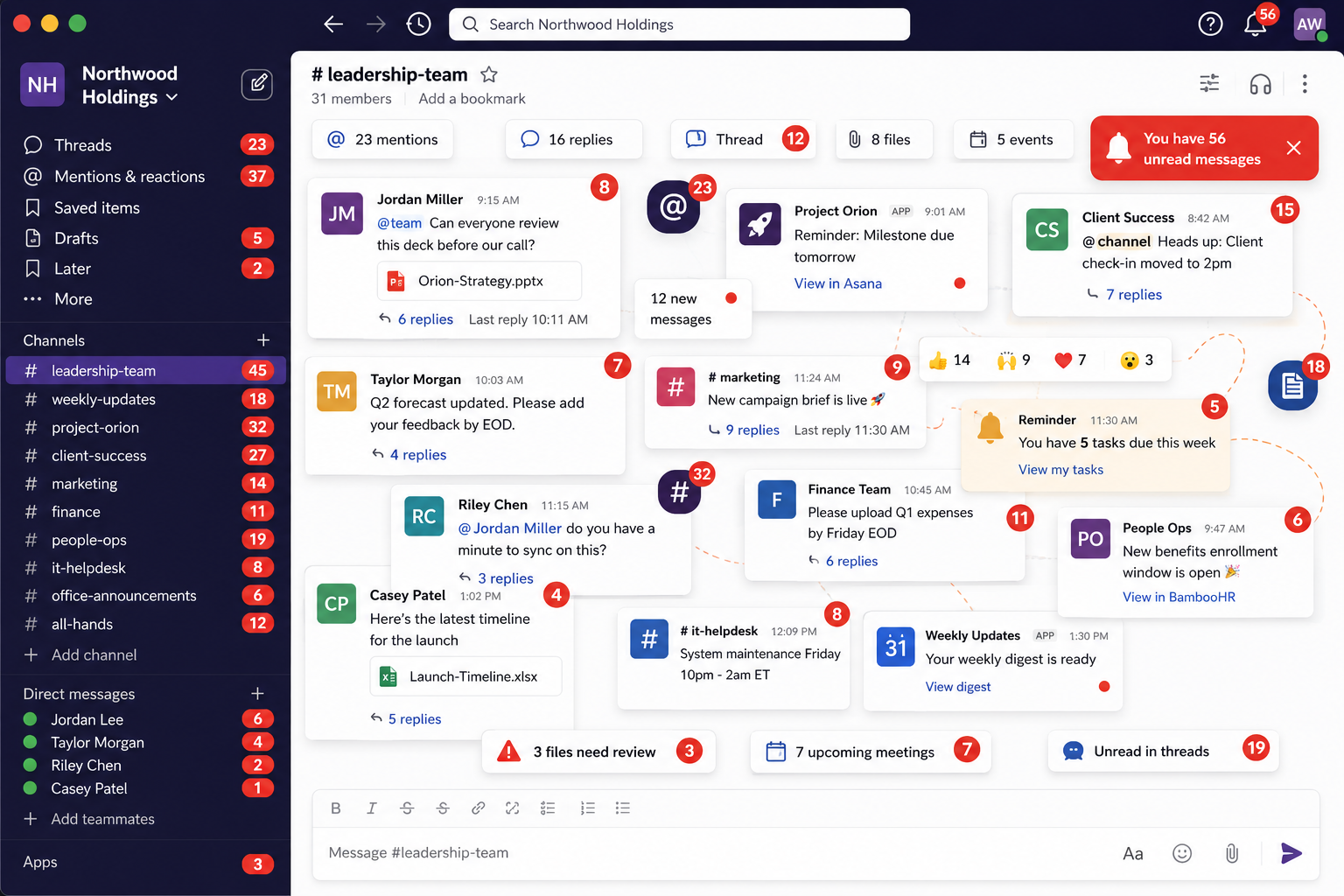
Task: Click Add channel in sidebar
Action: [94, 654]
